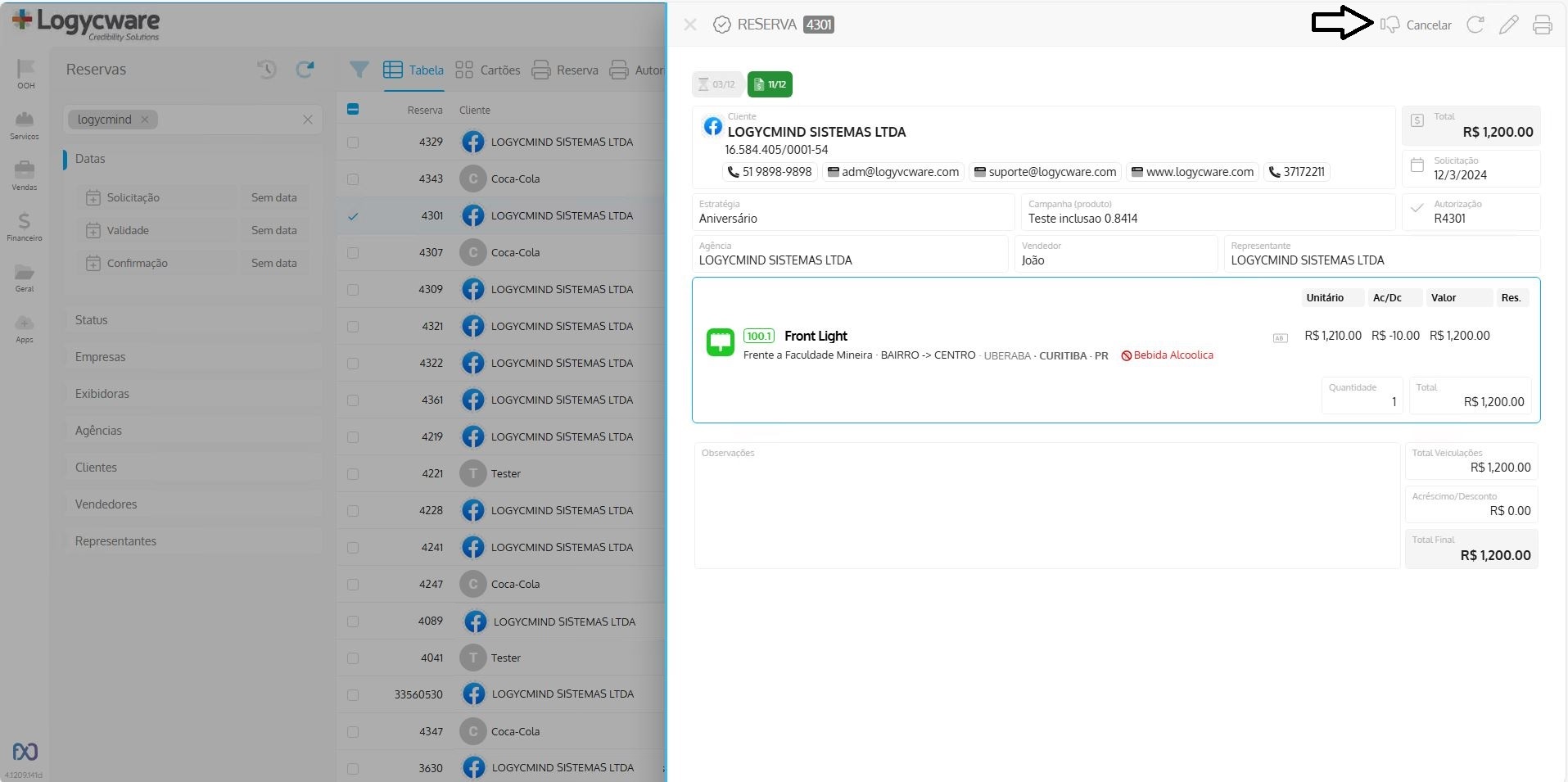The width and height of the screenshot is (1568, 782).
Task: Expand the Exibidoras filter section
Action: [192, 394]
